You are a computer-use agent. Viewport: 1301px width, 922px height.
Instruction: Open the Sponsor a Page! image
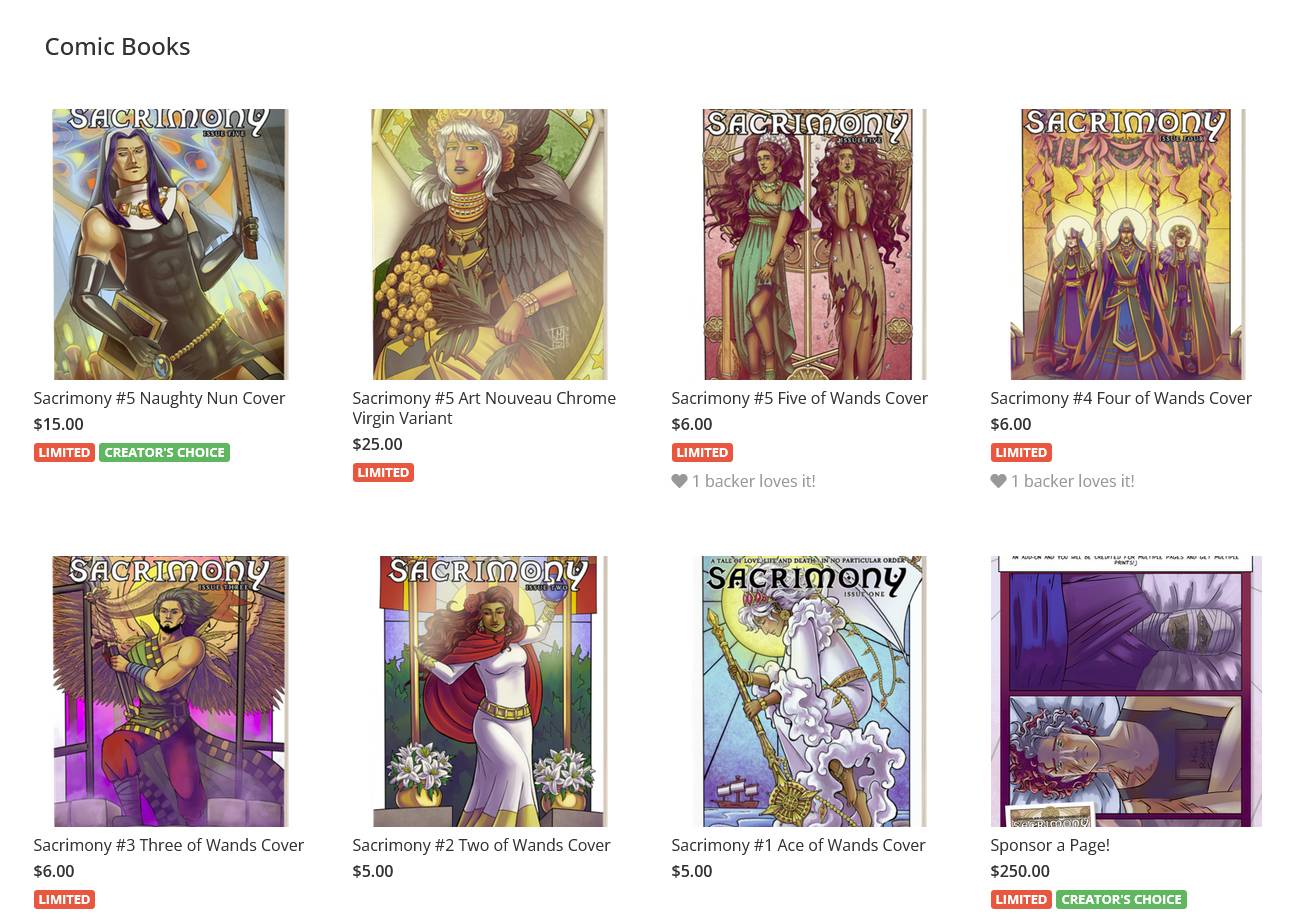coord(1126,691)
